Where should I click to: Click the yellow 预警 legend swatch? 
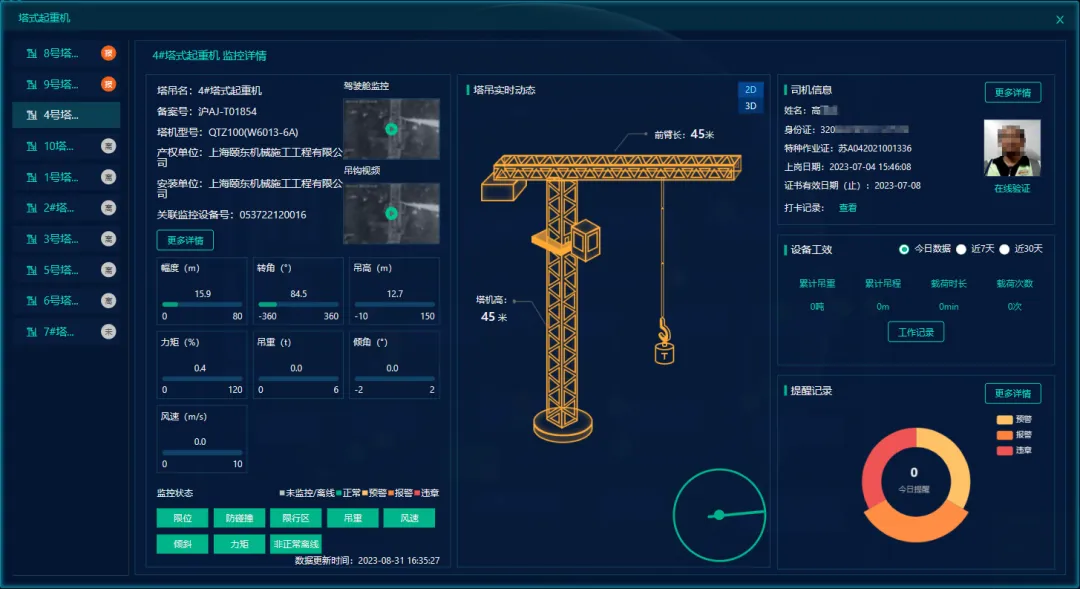coord(1004,420)
